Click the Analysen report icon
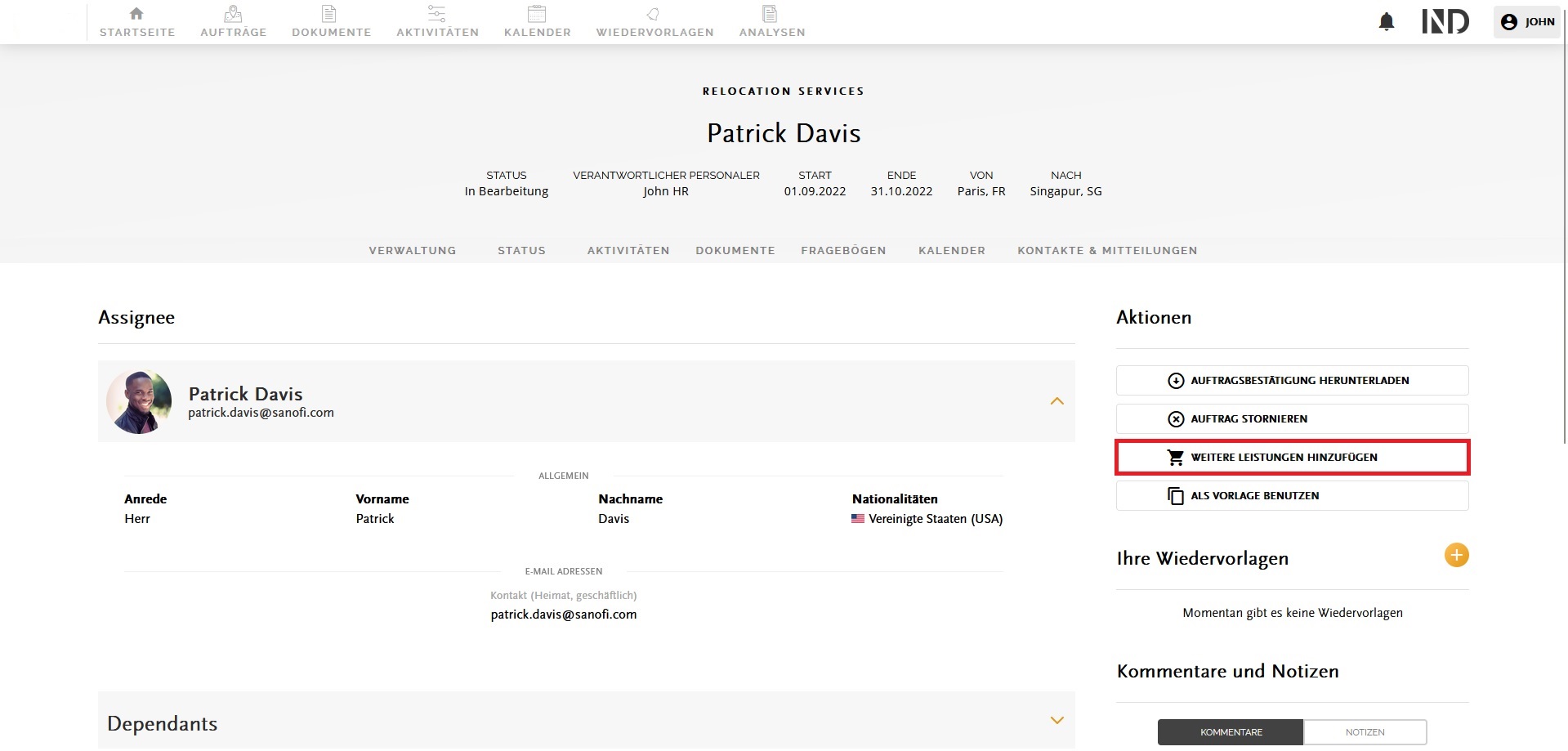The width and height of the screenshot is (1568, 751). [x=770, y=14]
